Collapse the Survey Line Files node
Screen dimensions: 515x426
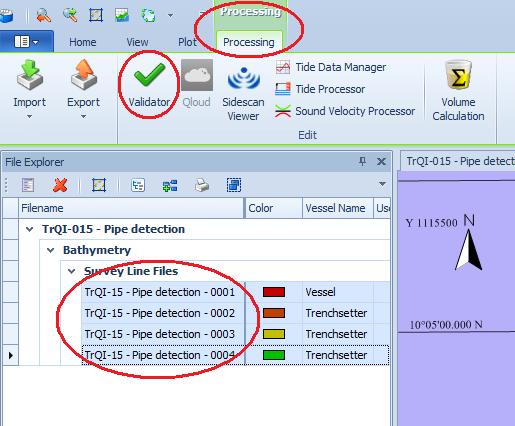click(x=71, y=271)
